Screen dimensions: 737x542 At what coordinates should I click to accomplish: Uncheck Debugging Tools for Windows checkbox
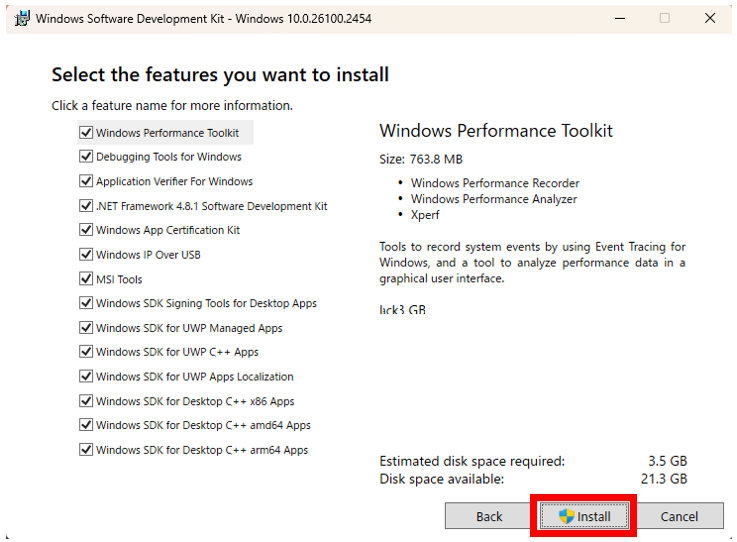pyautogui.click(x=86, y=157)
